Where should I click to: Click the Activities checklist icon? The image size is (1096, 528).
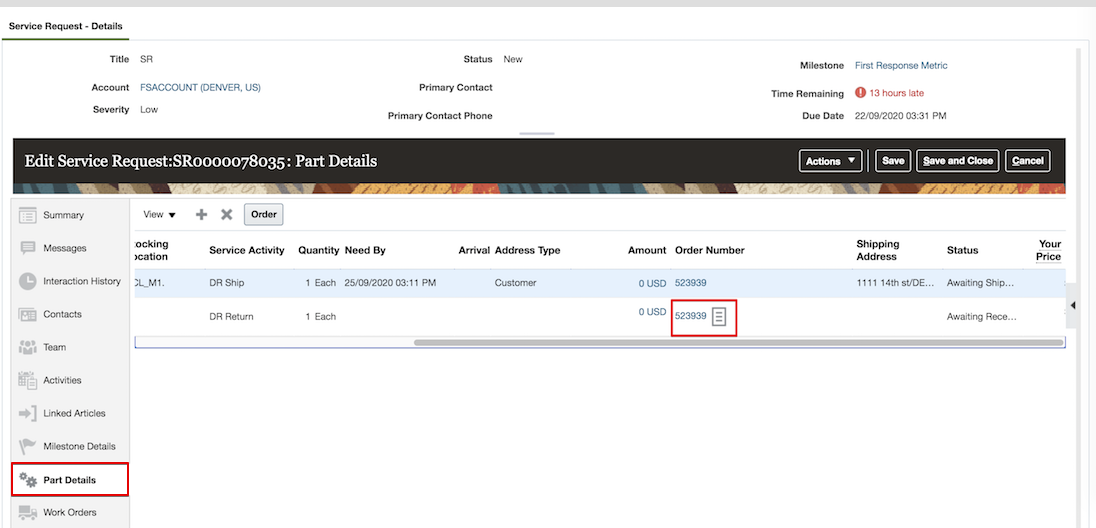point(28,380)
